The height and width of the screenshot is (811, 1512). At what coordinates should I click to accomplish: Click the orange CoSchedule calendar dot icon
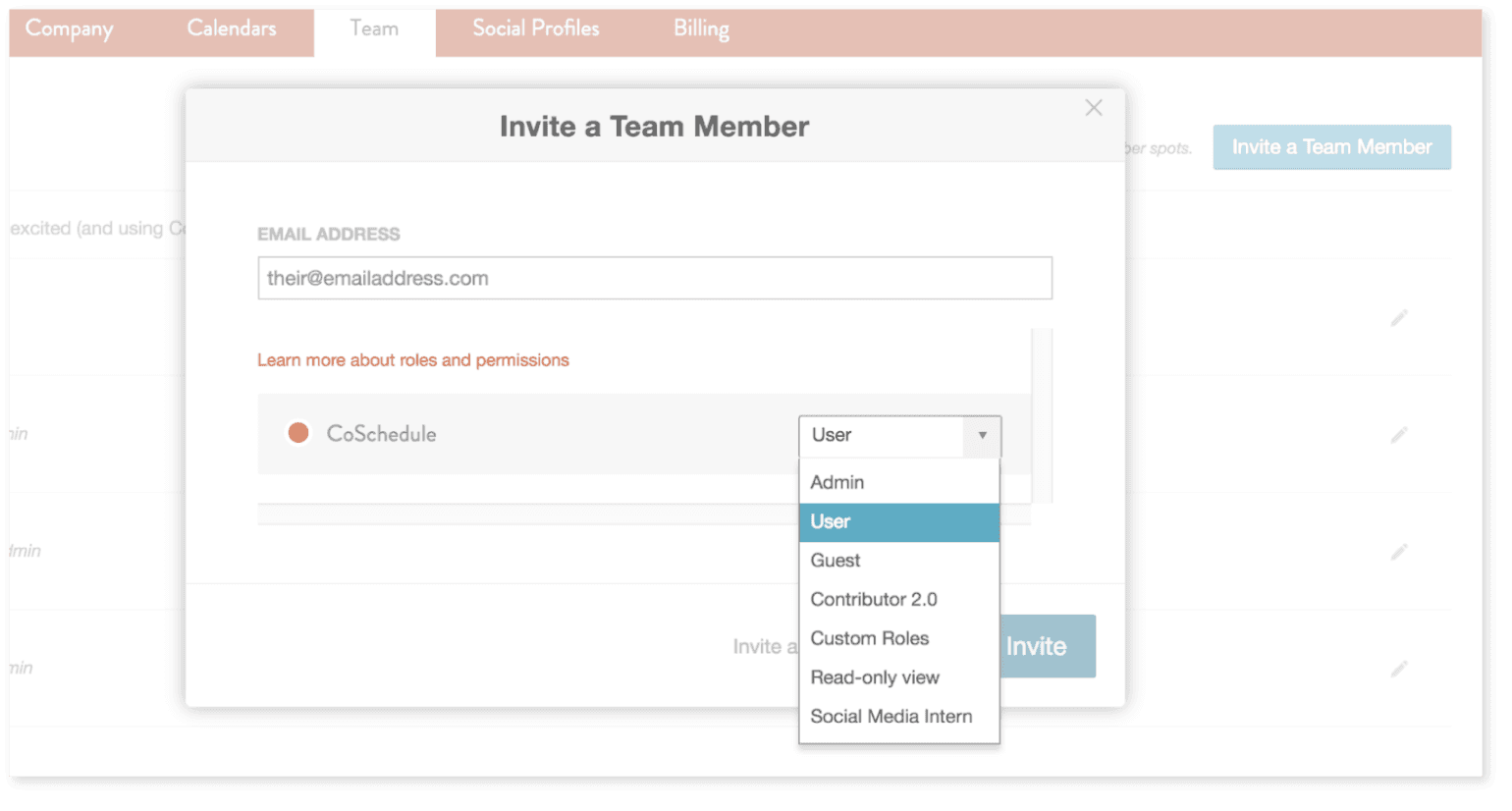(297, 432)
